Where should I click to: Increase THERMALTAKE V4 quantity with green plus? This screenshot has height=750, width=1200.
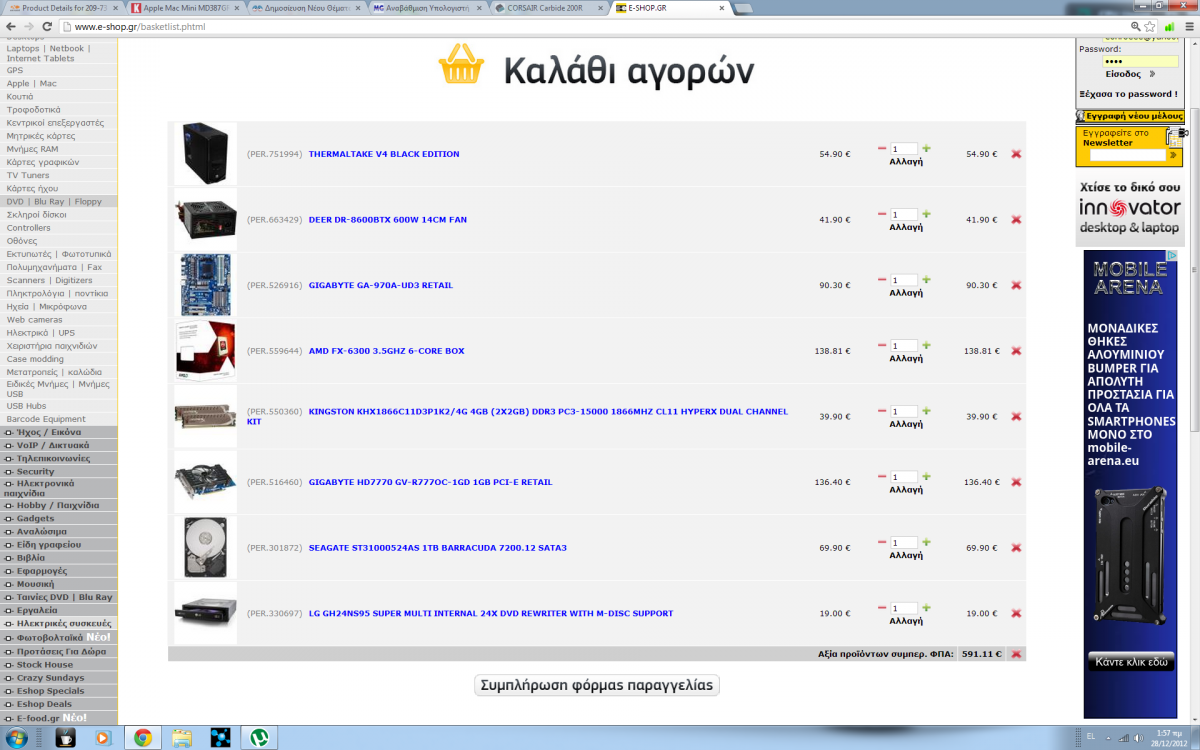click(x=926, y=148)
